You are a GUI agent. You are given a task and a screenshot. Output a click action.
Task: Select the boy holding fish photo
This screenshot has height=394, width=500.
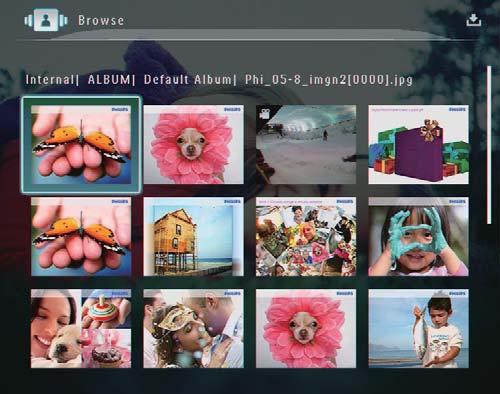[418, 329]
